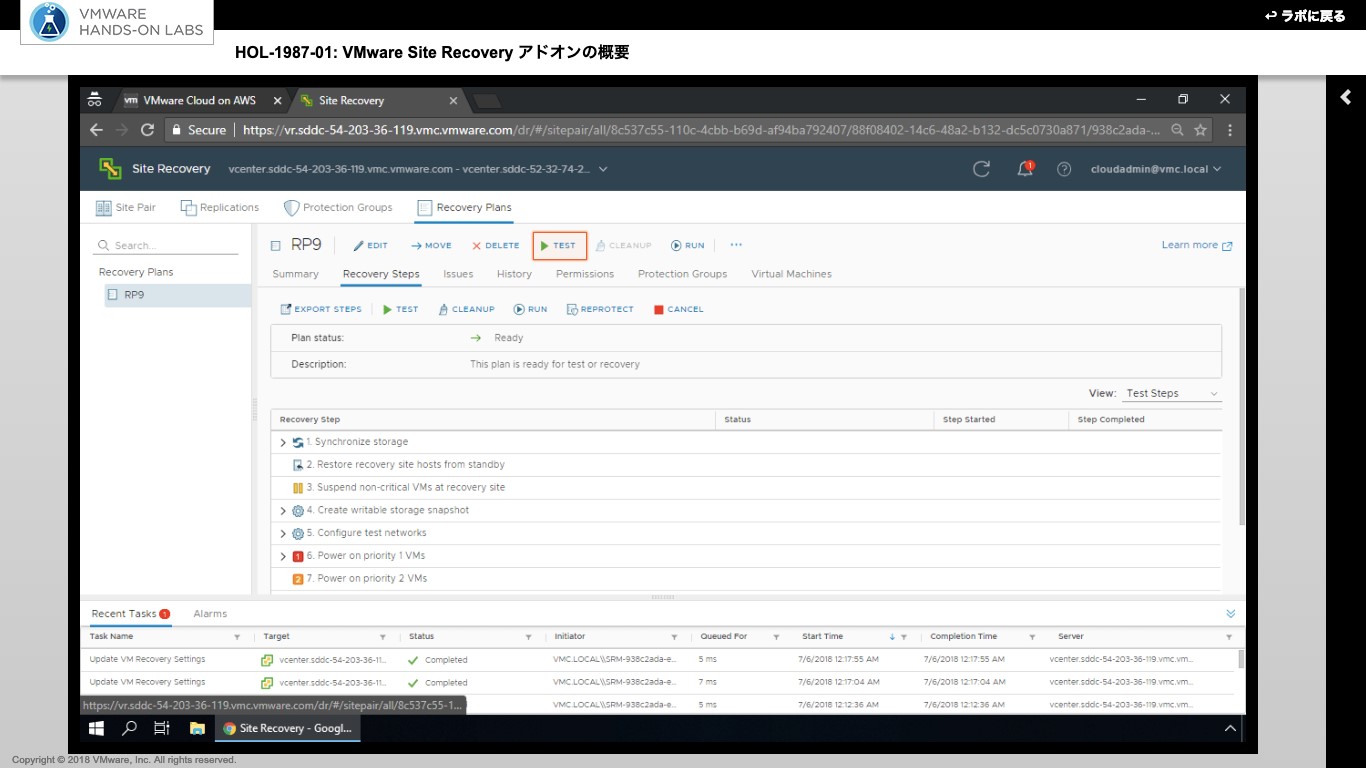Click the ラボに戻る link
Viewport: 1366px width, 768px height.
1305,16
